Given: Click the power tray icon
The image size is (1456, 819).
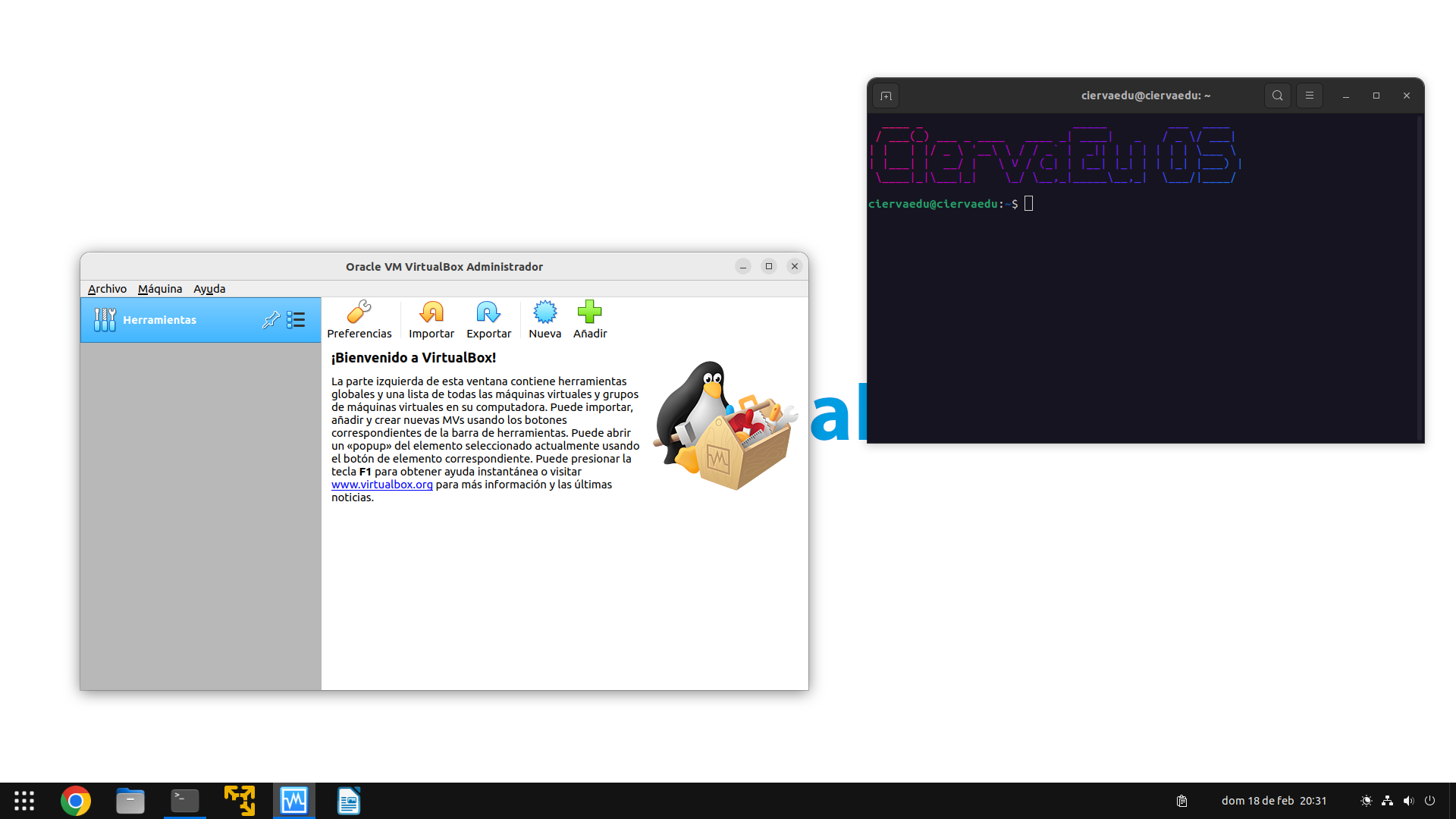Looking at the screenshot, I should click(1430, 801).
